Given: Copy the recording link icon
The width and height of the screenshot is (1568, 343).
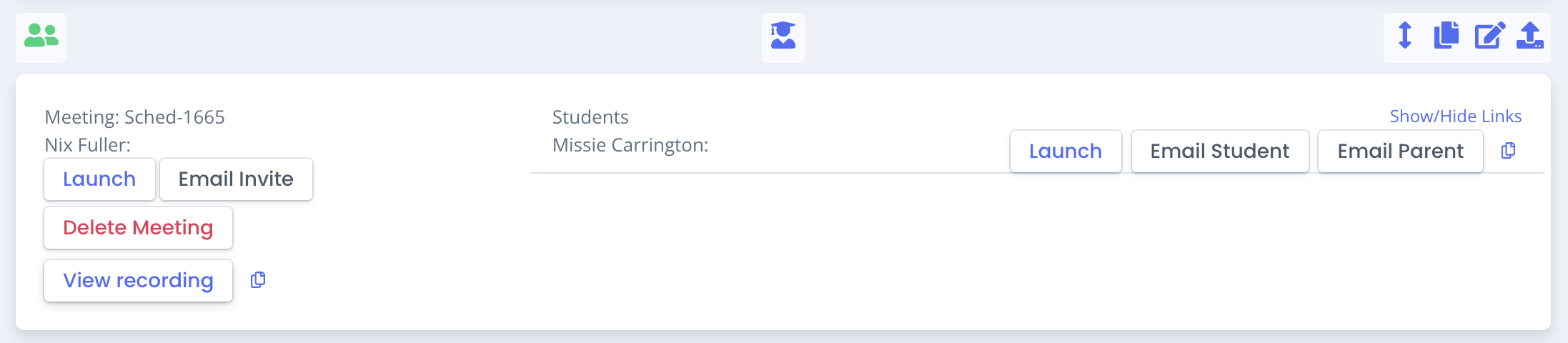Looking at the screenshot, I should (258, 280).
